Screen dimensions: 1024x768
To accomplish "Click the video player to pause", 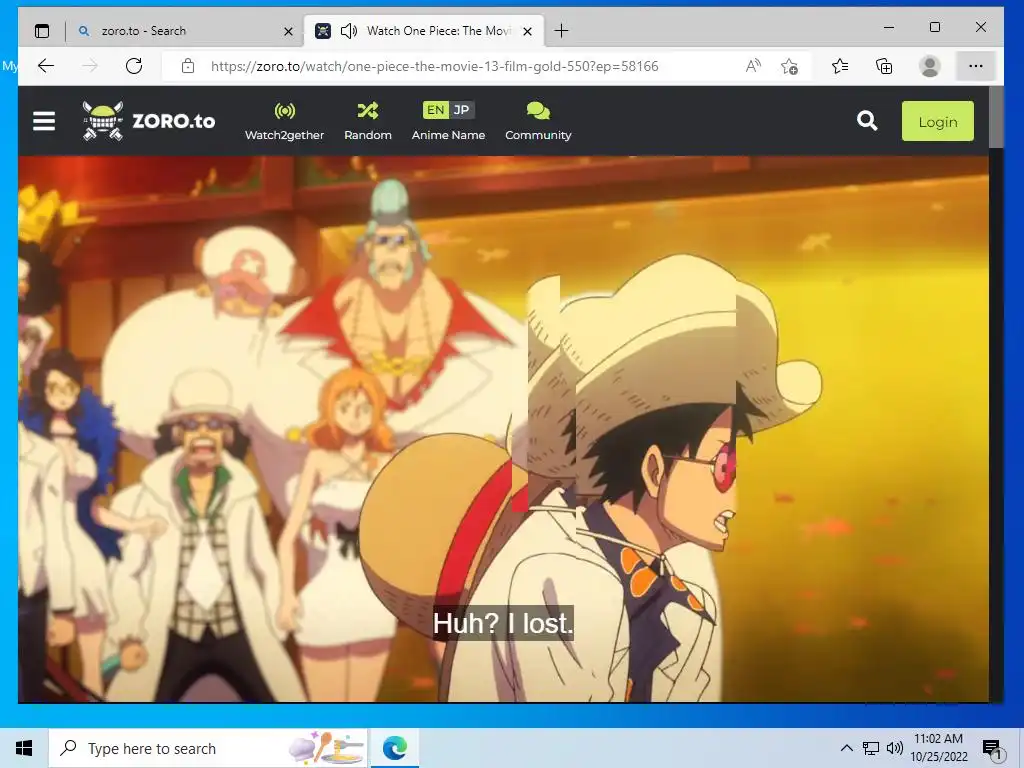I will tap(503, 429).
